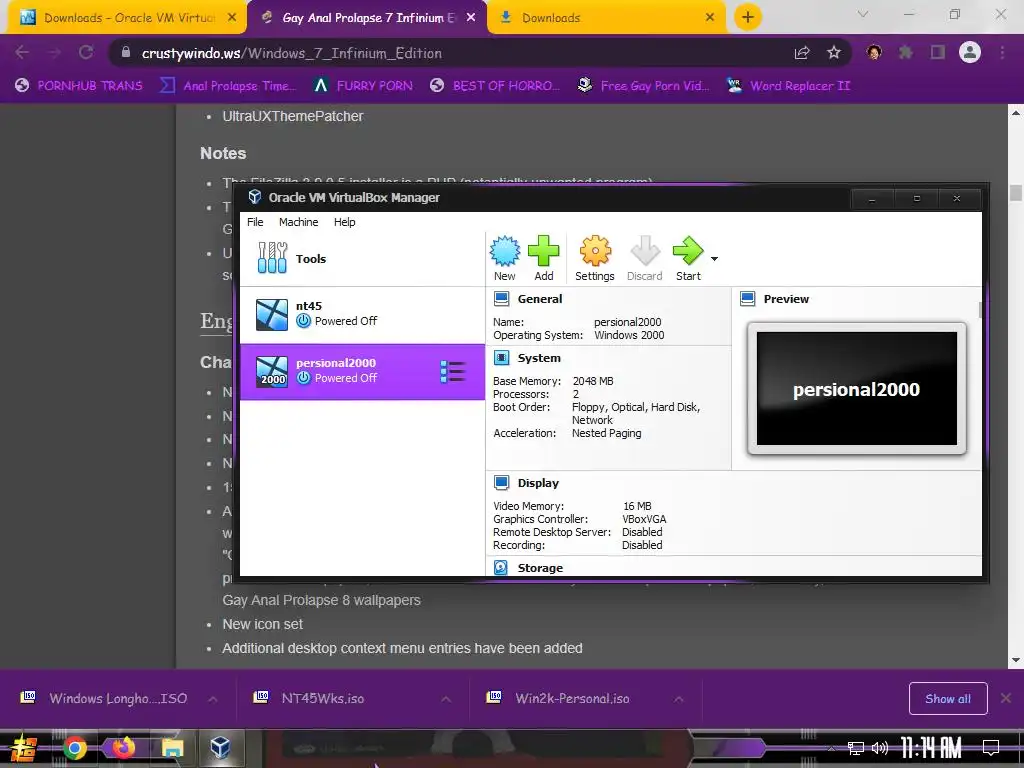Select the nt45 virtual machine
The width and height of the screenshot is (1024, 768).
pyautogui.click(x=362, y=314)
